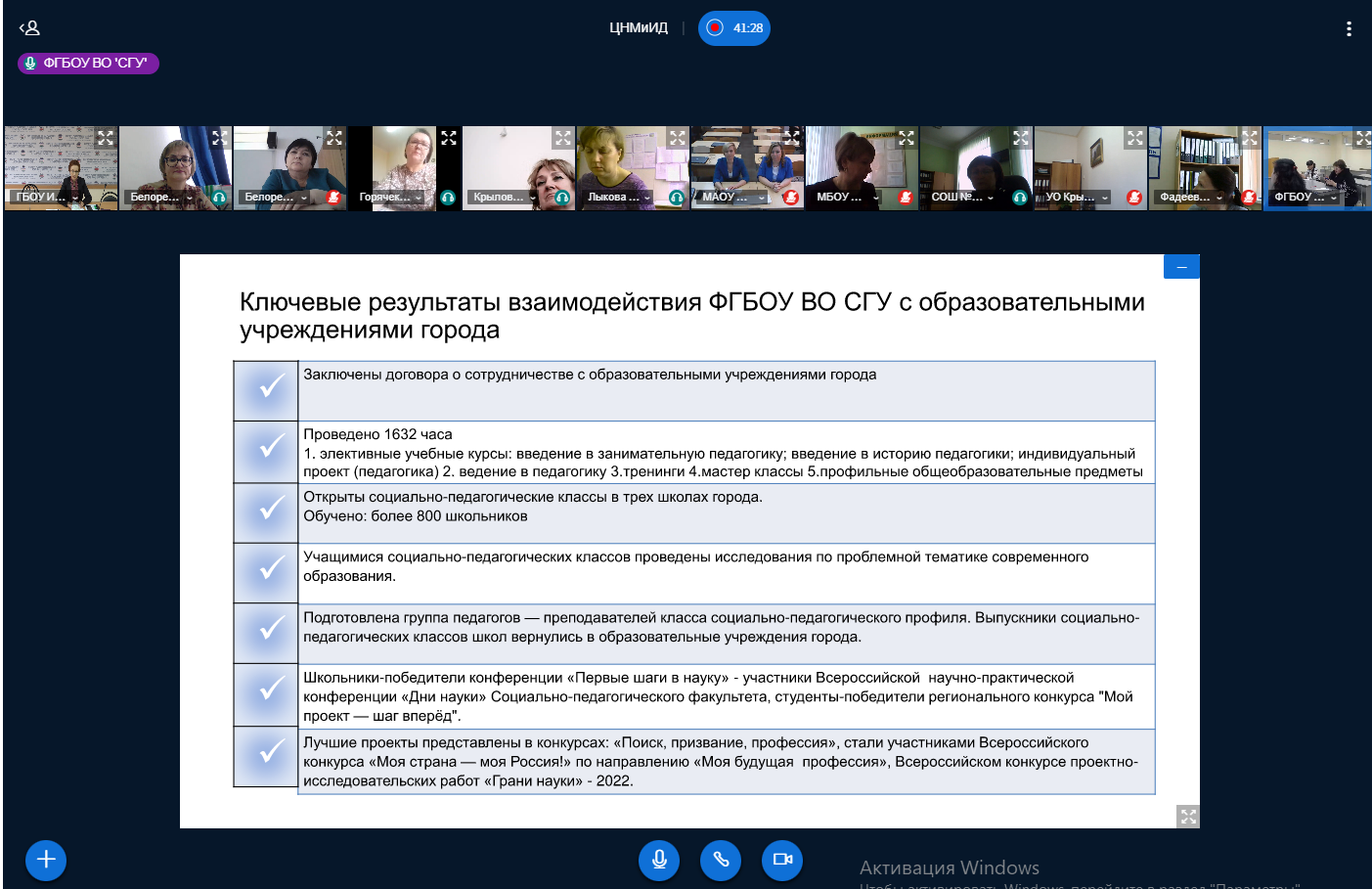This screenshot has height=889, width=1372.
Task: Click the recording indicator showing 41:28
Action: 734,28
